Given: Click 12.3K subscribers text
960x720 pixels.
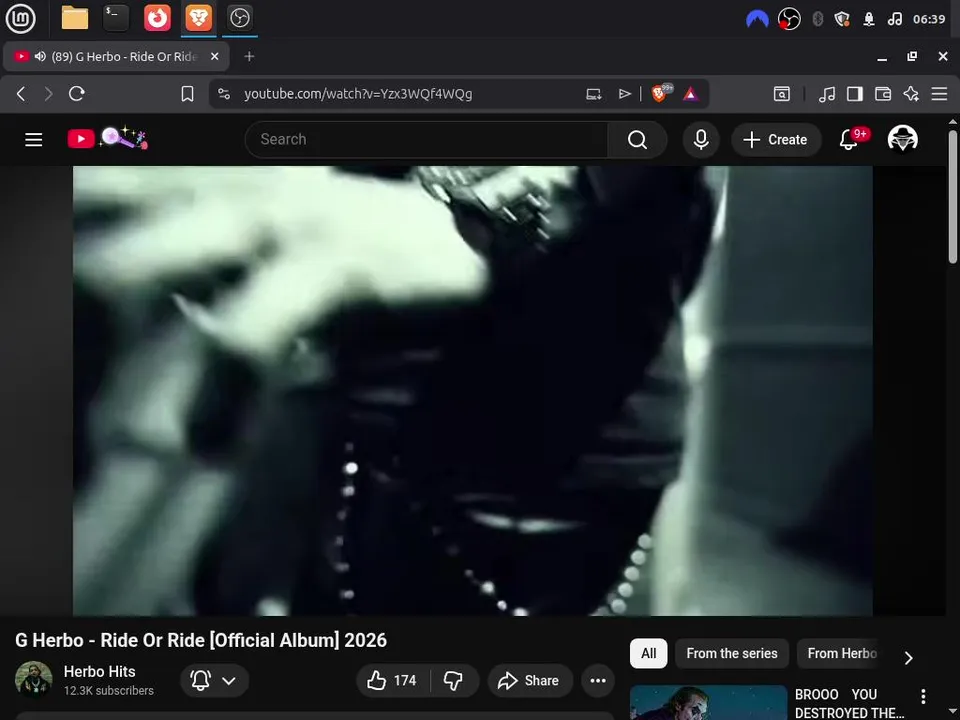Looking at the screenshot, I should tap(109, 691).
